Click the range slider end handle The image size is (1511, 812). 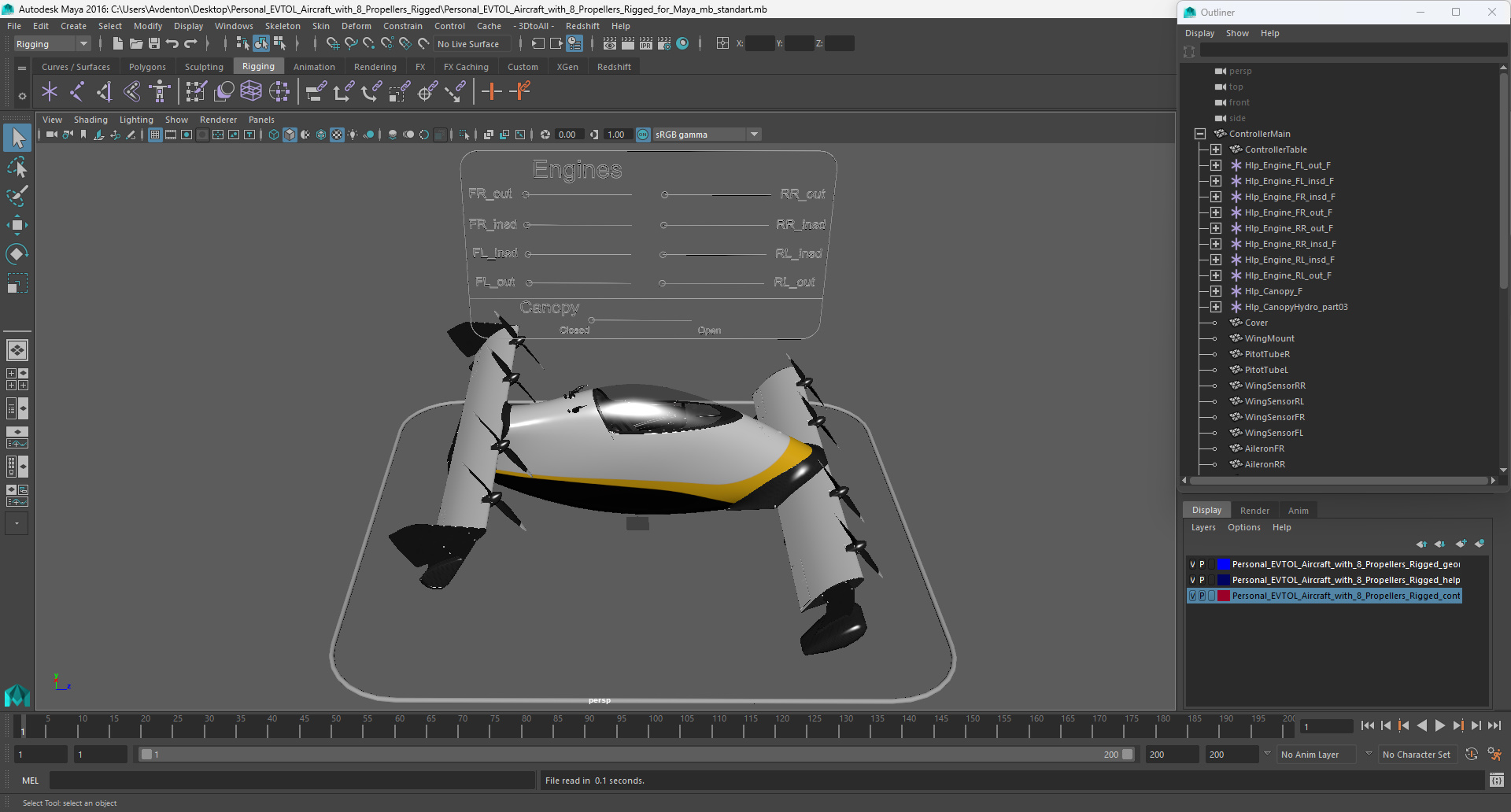click(1128, 754)
